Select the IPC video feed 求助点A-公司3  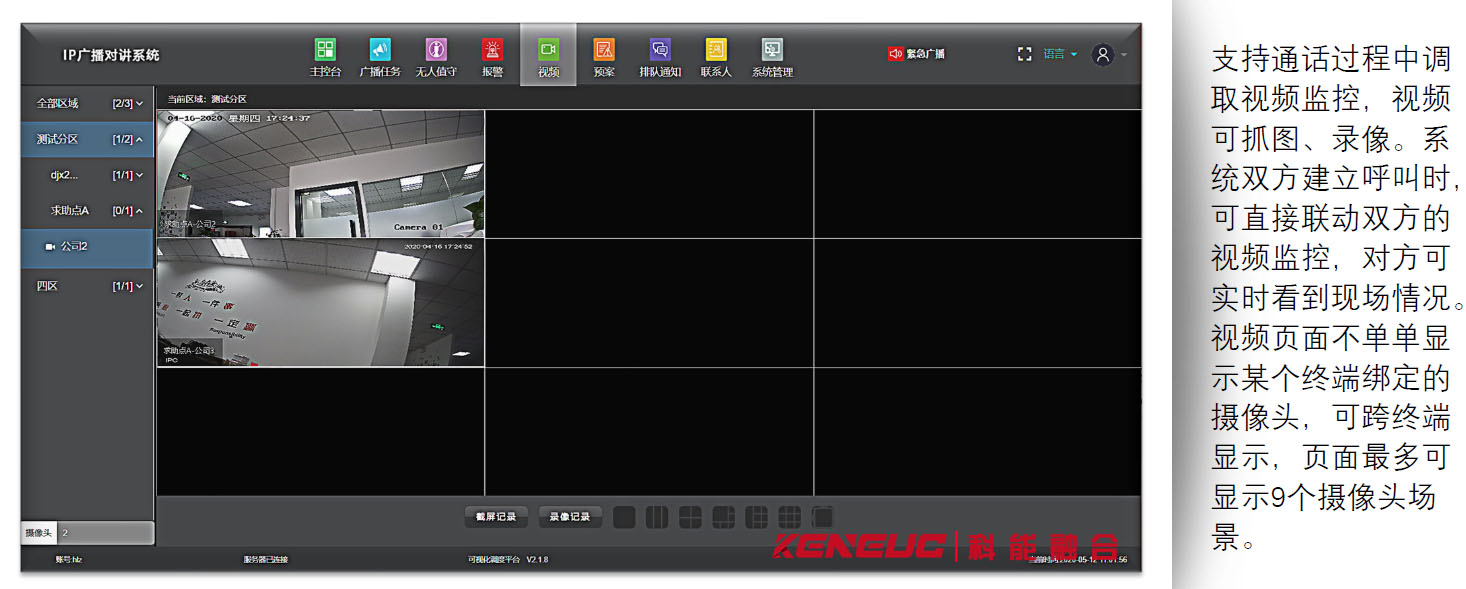[321, 303]
